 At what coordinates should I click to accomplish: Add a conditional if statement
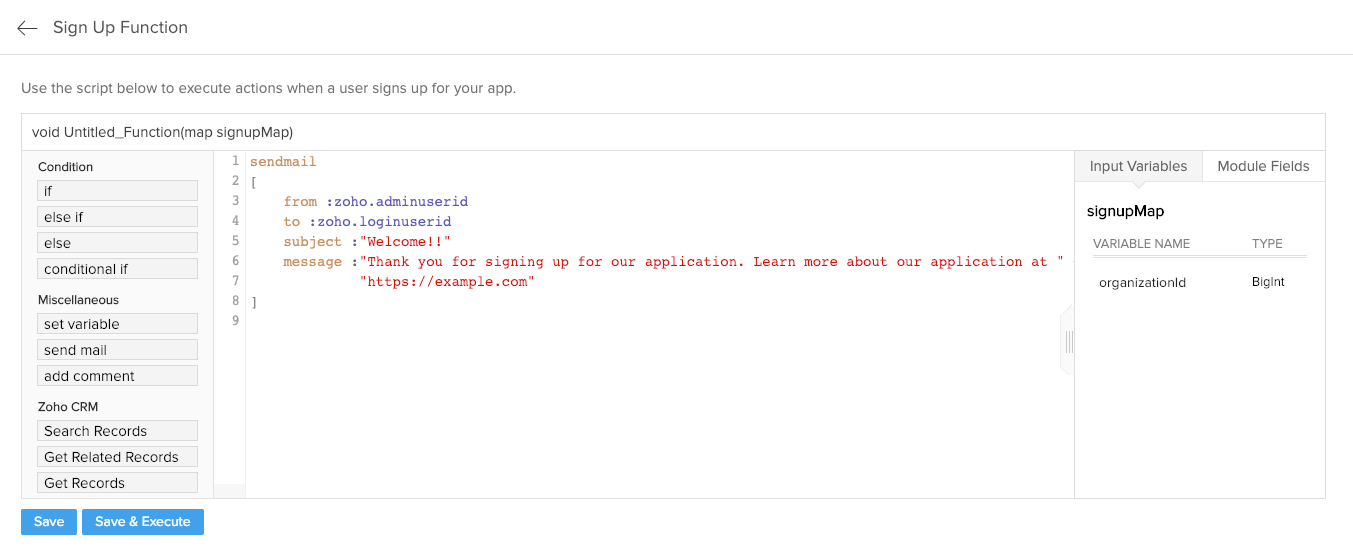click(x=118, y=269)
